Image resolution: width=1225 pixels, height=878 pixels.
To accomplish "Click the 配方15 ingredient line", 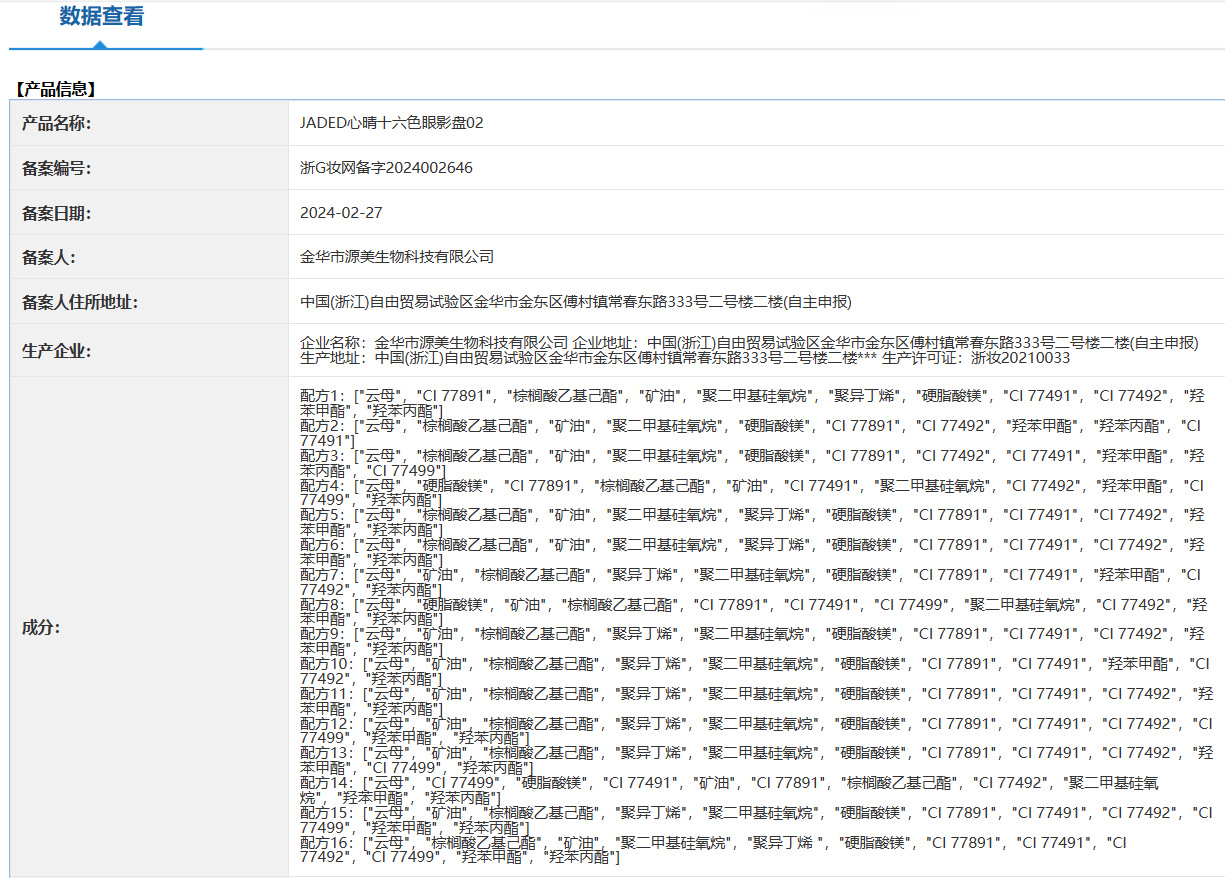I will (x=757, y=820).
